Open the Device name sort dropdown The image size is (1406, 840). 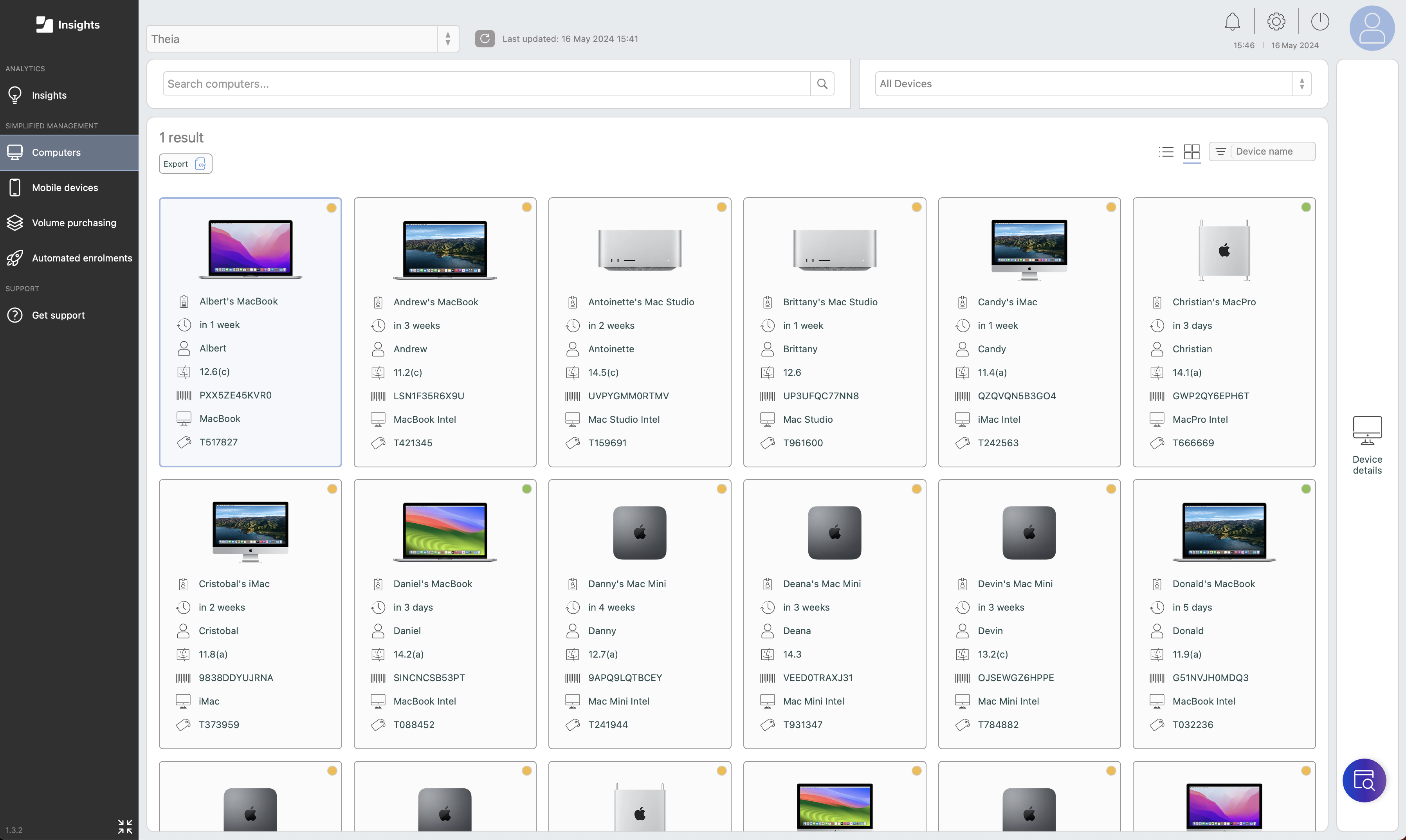coord(1262,152)
